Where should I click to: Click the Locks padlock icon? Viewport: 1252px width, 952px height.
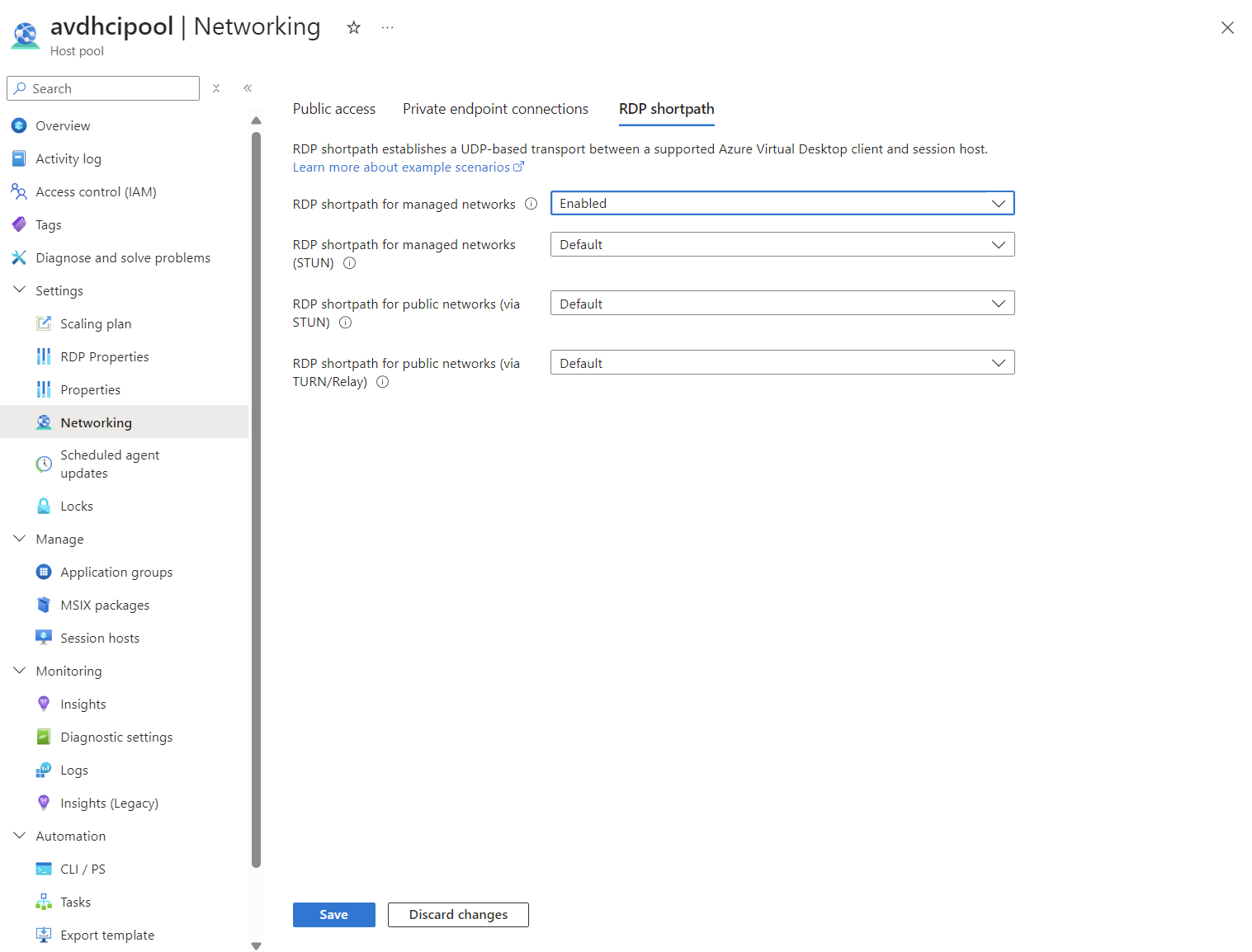(x=44, y=506)
